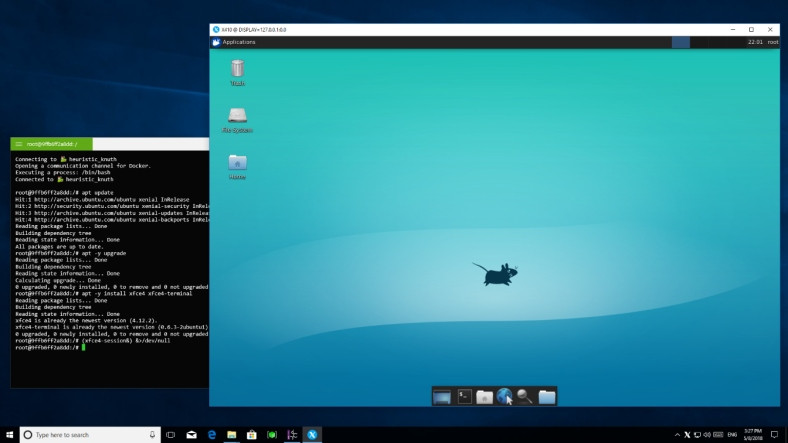The width and height of the screenshot is (788, 443).
Task: Click the X410 tray icon in the notification area
Action: [x=687, y=435]
